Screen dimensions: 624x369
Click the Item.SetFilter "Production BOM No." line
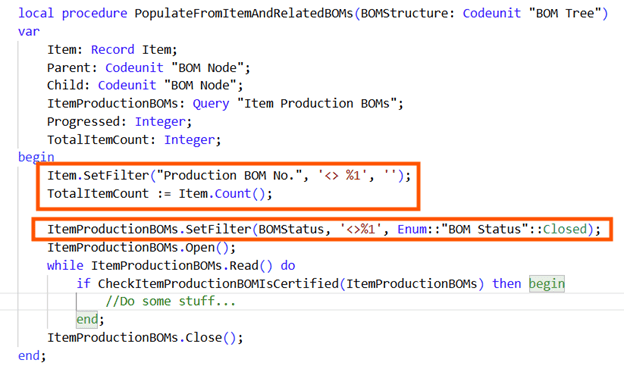pos(229,176)
